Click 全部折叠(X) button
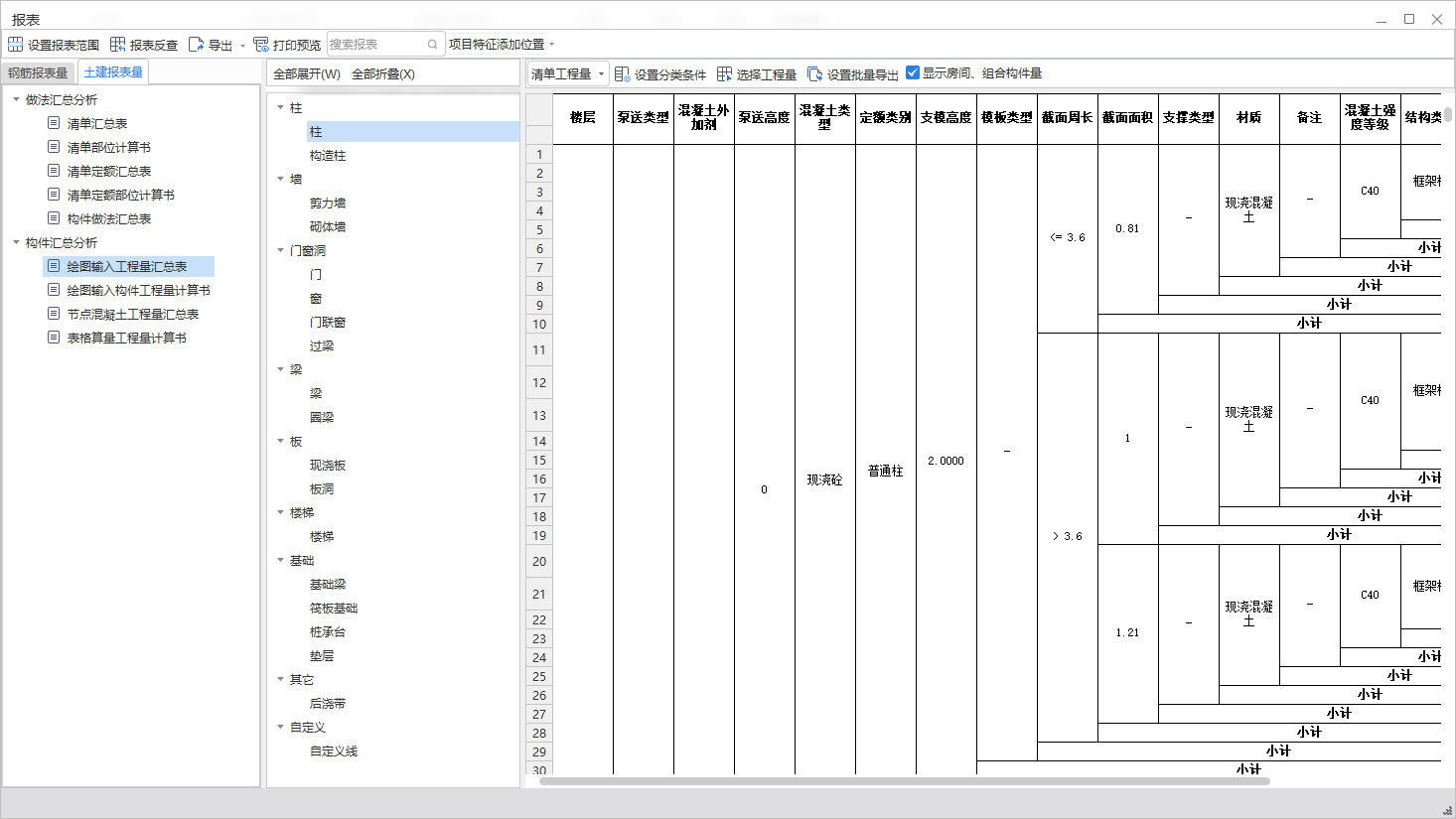Image resolution: width=1456 pixels, height=819 pixels. pos(383,74)
